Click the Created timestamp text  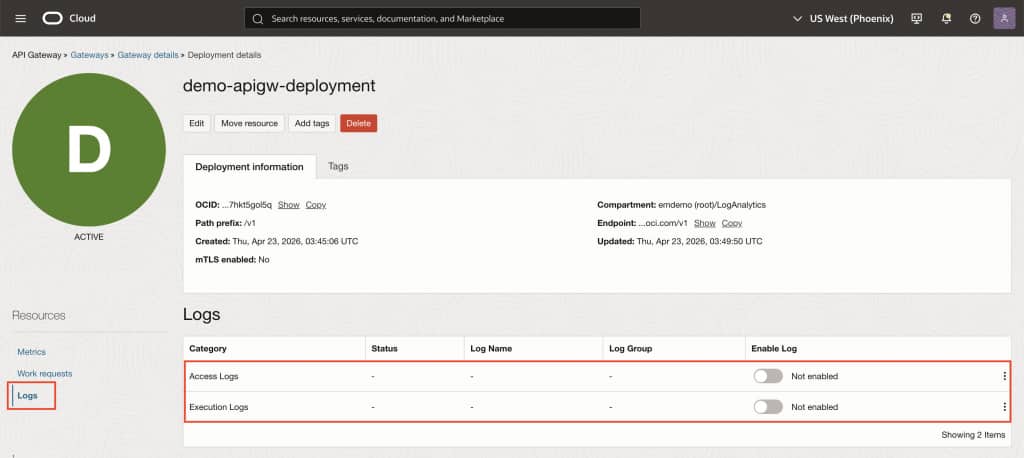[x=295, y=241]
